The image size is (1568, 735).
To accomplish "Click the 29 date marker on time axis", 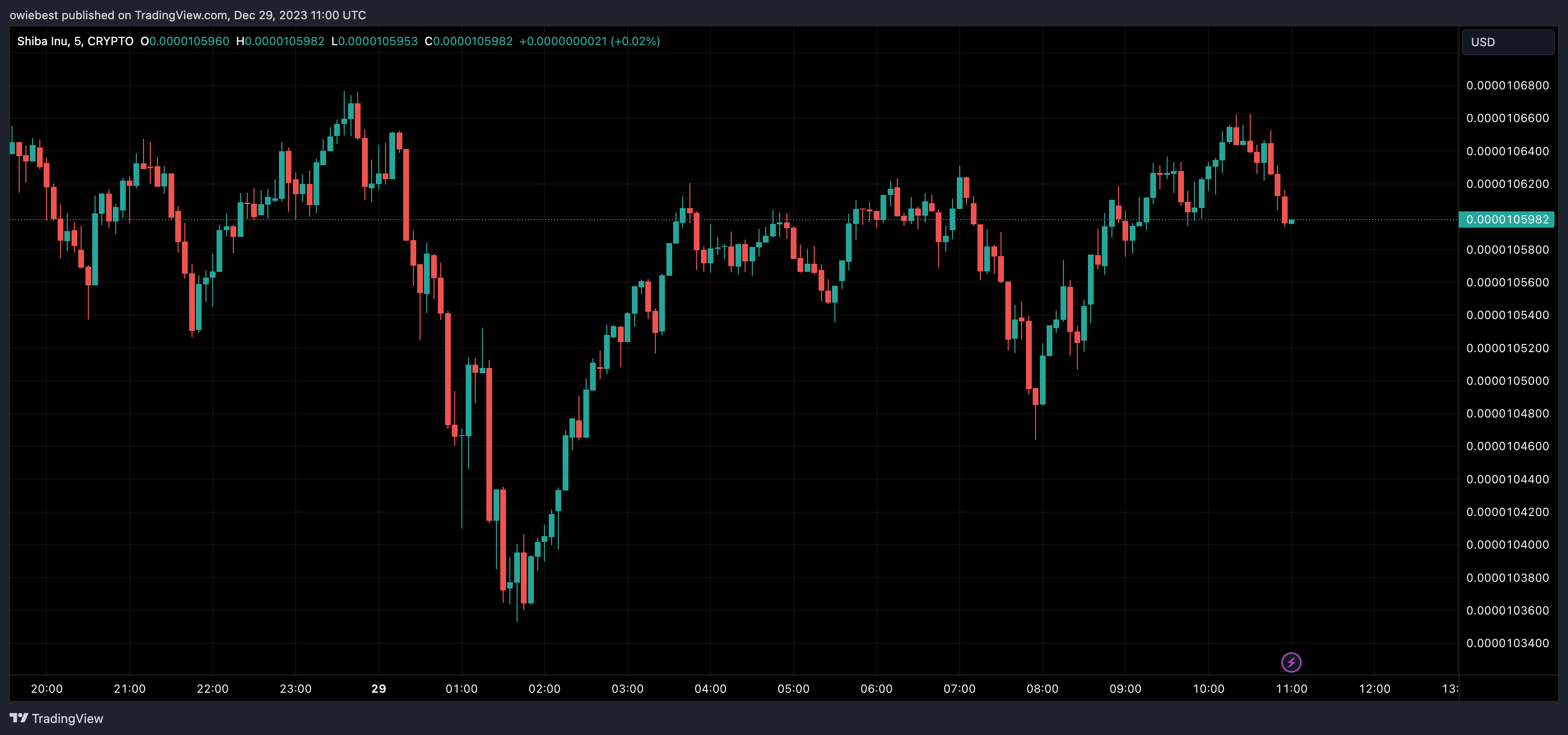I will (379, 689).
